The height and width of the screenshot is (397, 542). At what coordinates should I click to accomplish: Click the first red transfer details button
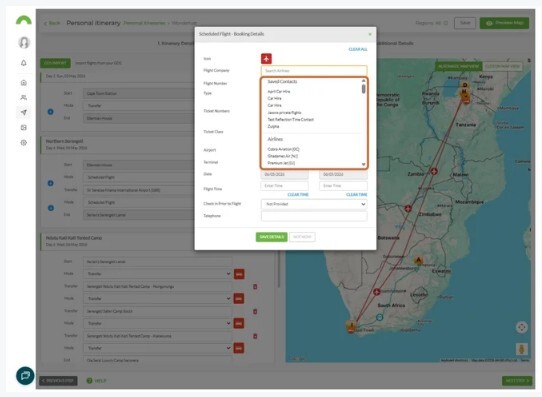239,274
